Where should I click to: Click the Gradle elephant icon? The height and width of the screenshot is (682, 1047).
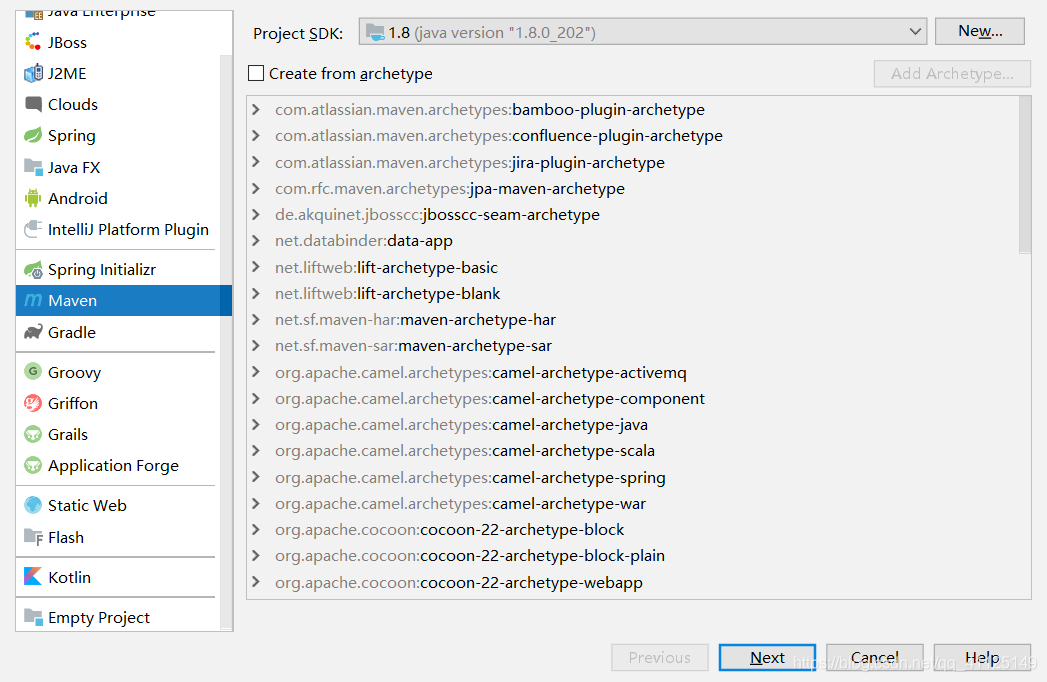[33, 332]
